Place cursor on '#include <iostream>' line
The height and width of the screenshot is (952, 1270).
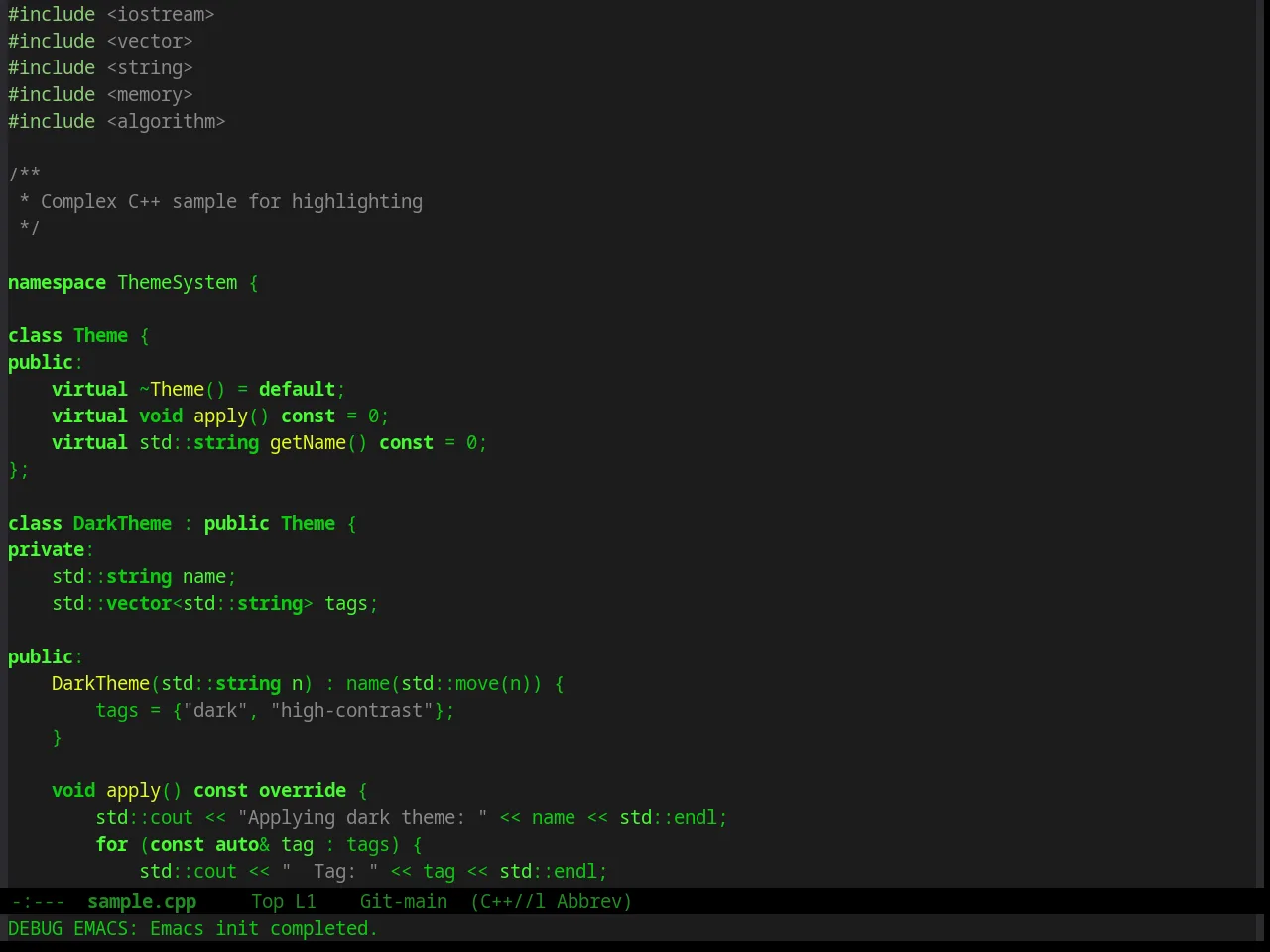[x=111, y=14]
